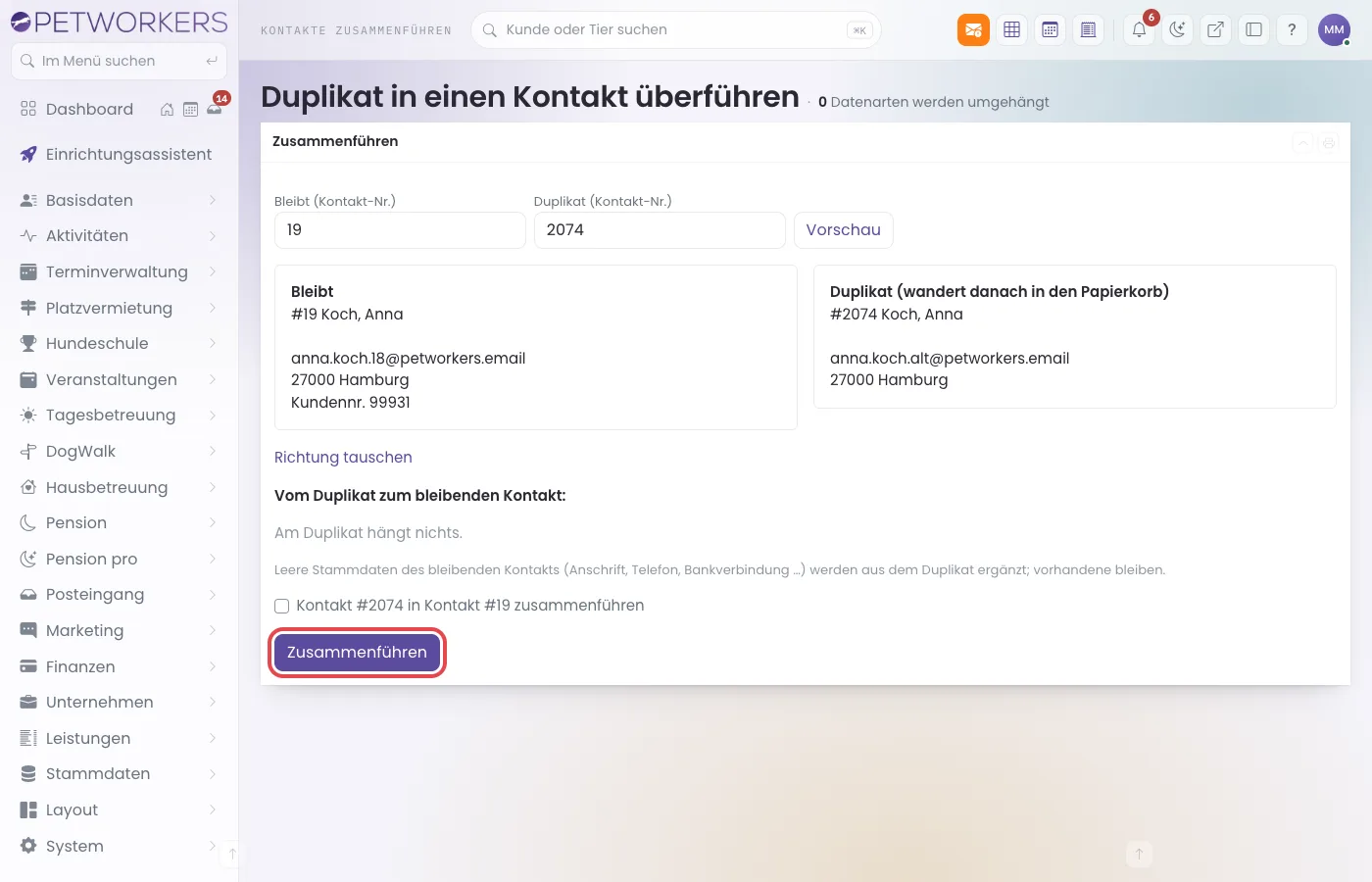1372x882 pixels.
Task: Open the calendar icon in top toolbar
Action: pyautogui.click(x=1051, y=29)
